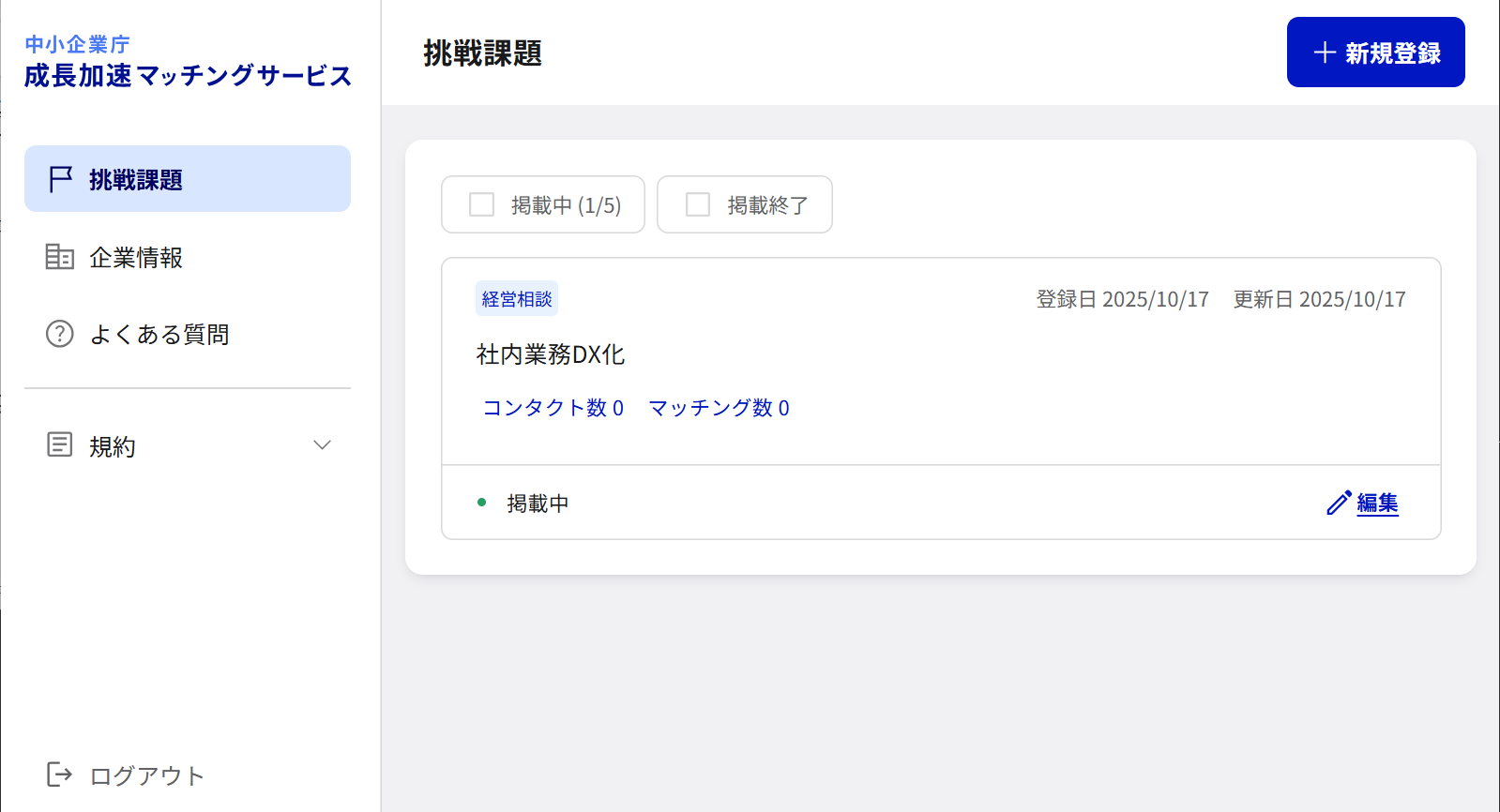Click the question mark icon for よくある質問

(60, 334)
